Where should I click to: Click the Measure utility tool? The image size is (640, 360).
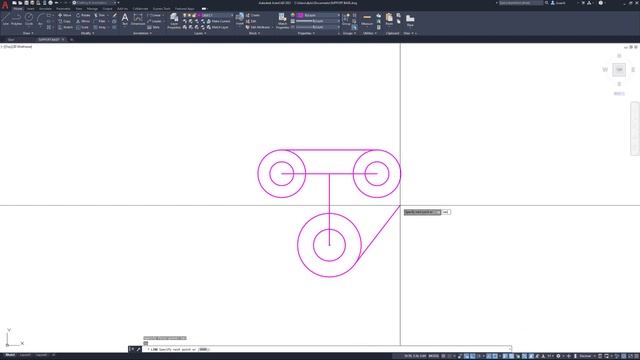click(x=367, y=19)
